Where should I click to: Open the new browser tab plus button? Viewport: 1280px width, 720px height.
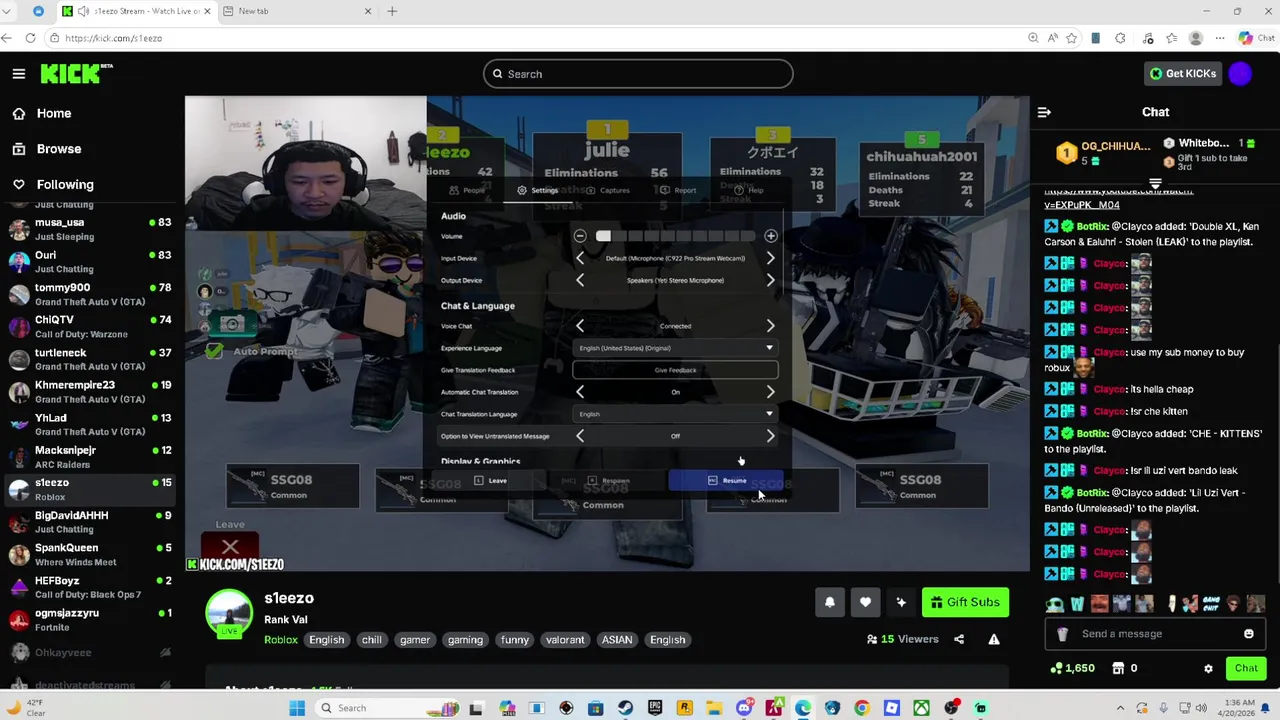tap(392, 11)
